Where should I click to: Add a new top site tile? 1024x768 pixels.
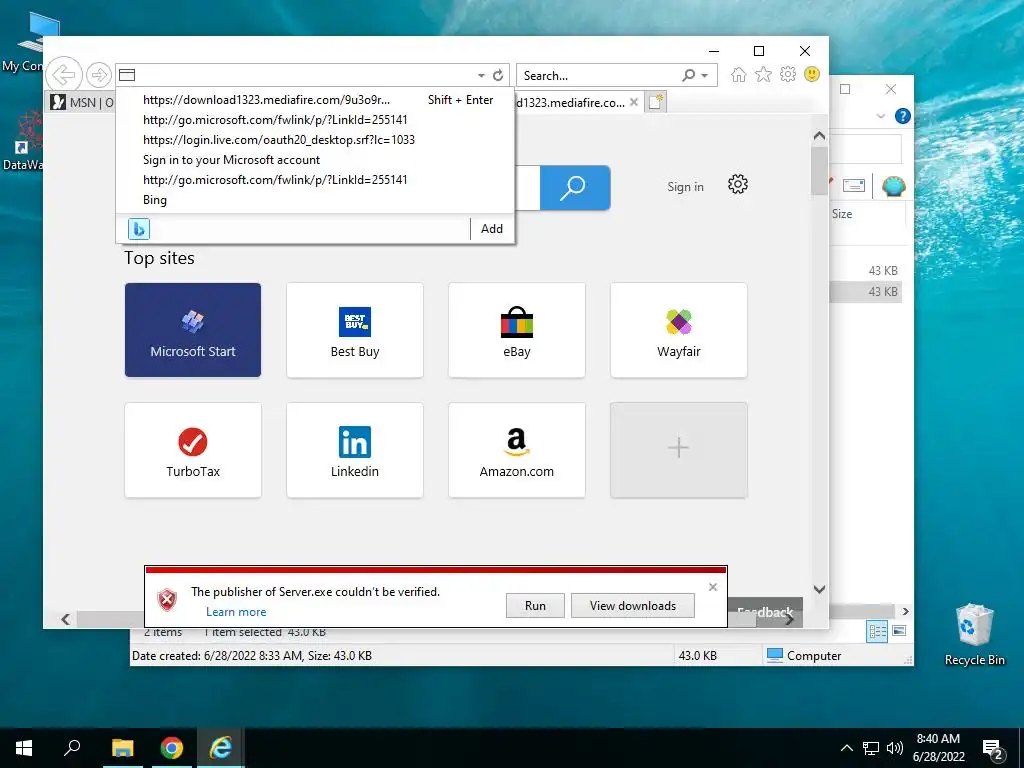(679, 450)
